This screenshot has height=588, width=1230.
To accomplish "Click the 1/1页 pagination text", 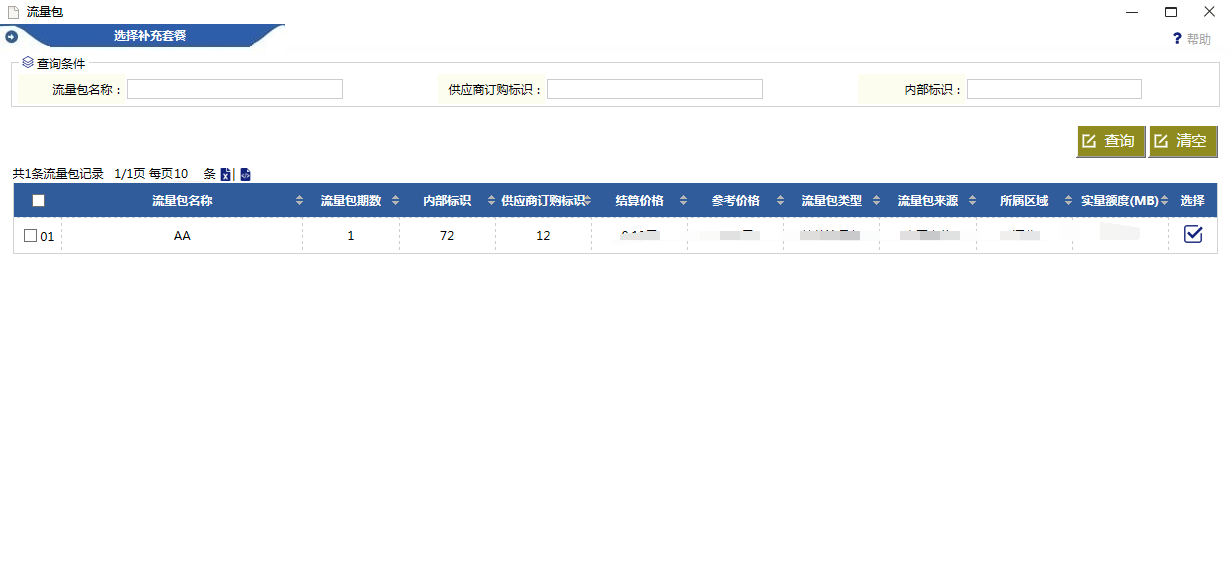I will click(130, 174).
